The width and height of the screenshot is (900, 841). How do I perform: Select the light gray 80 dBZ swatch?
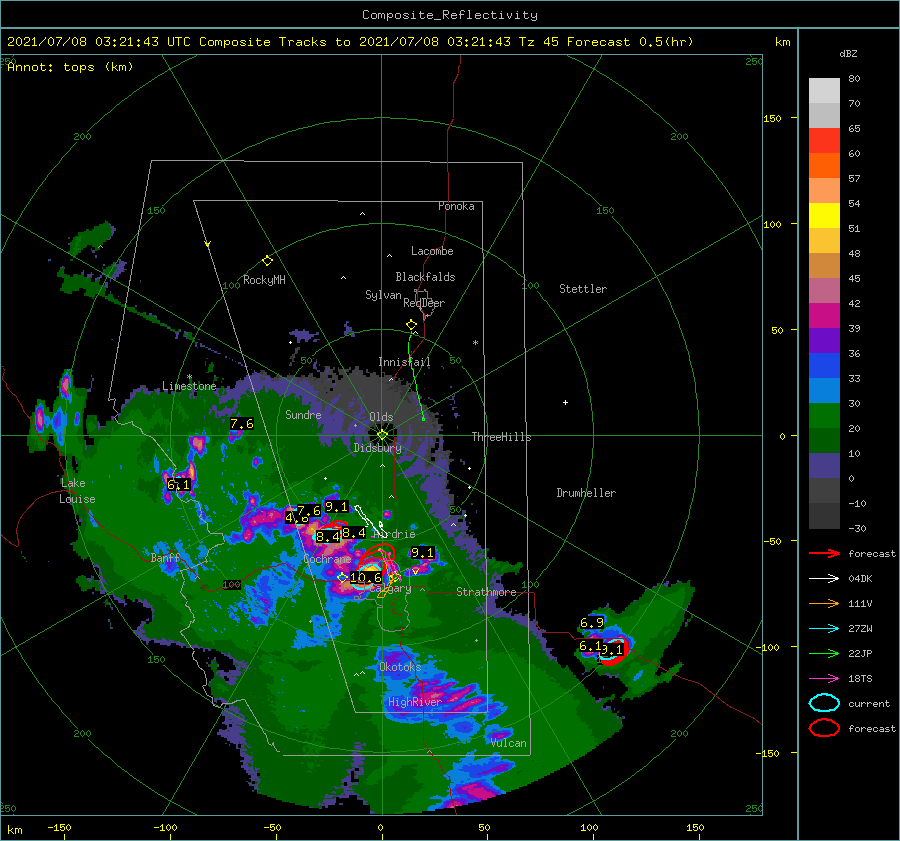[824, 91]
